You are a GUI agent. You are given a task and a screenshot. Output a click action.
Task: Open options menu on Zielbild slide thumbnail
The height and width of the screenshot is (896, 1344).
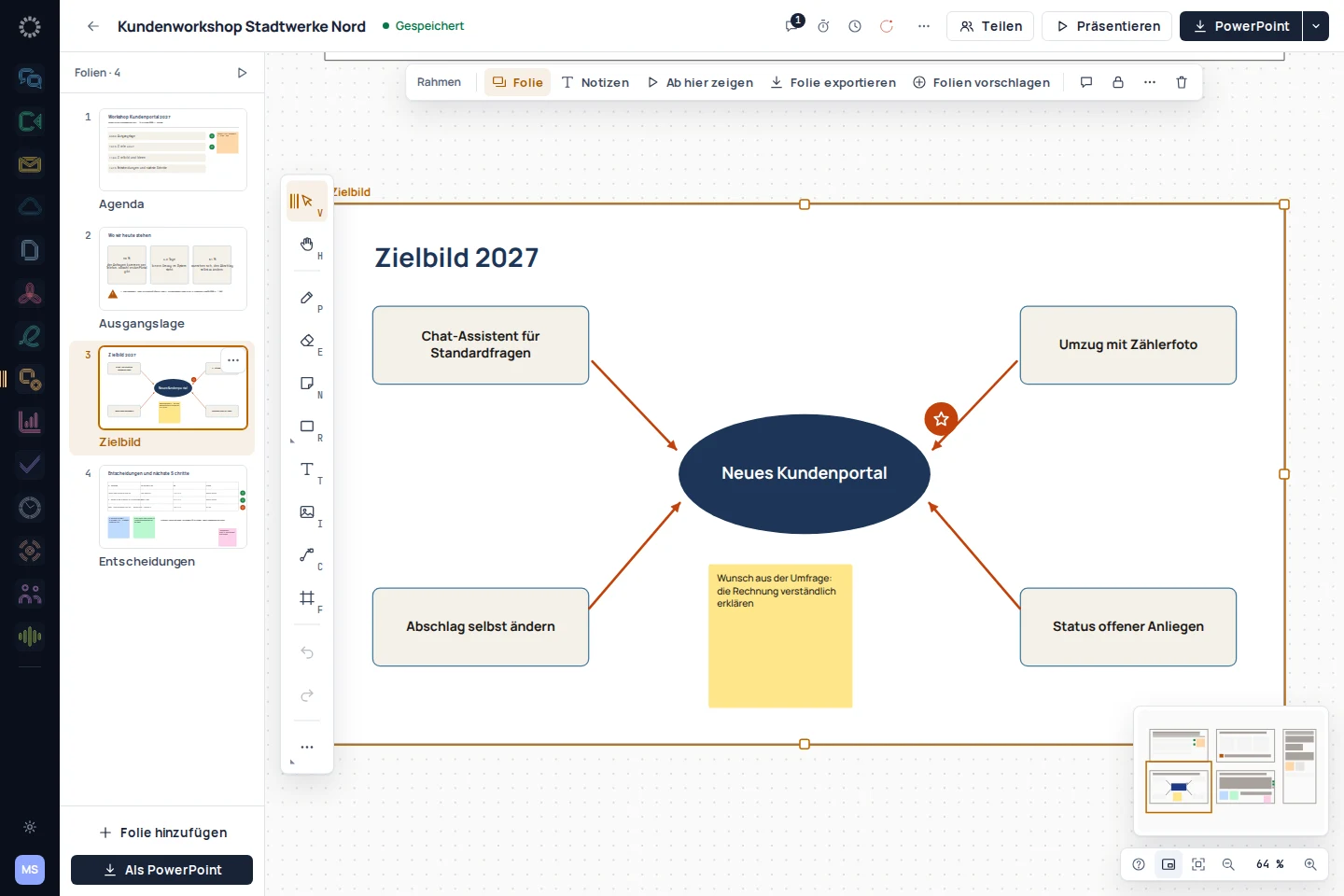pyautogui.click(x=233, y=360)
